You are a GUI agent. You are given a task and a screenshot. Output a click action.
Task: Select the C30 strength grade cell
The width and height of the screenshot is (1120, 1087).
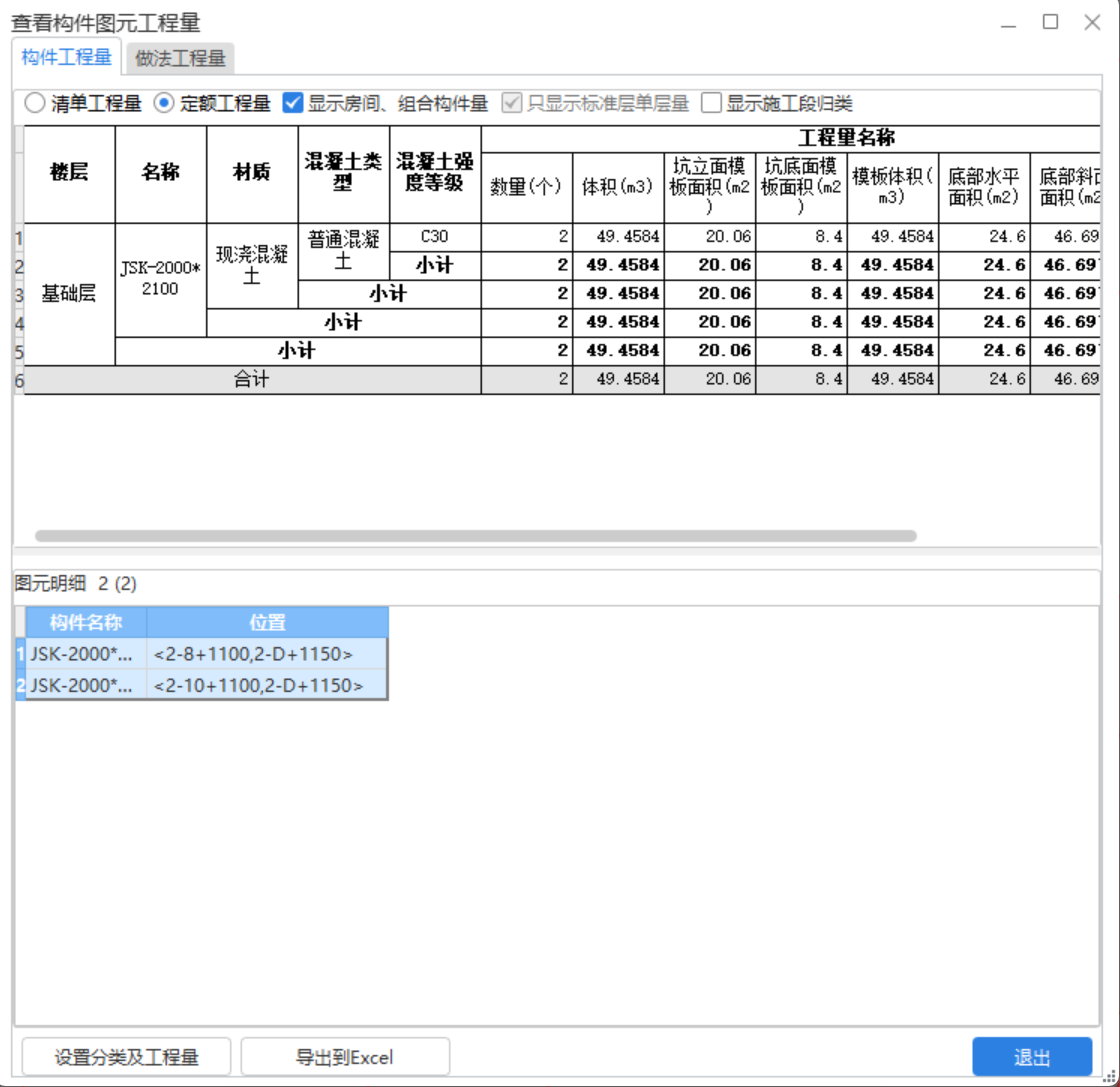click(435, 237)
